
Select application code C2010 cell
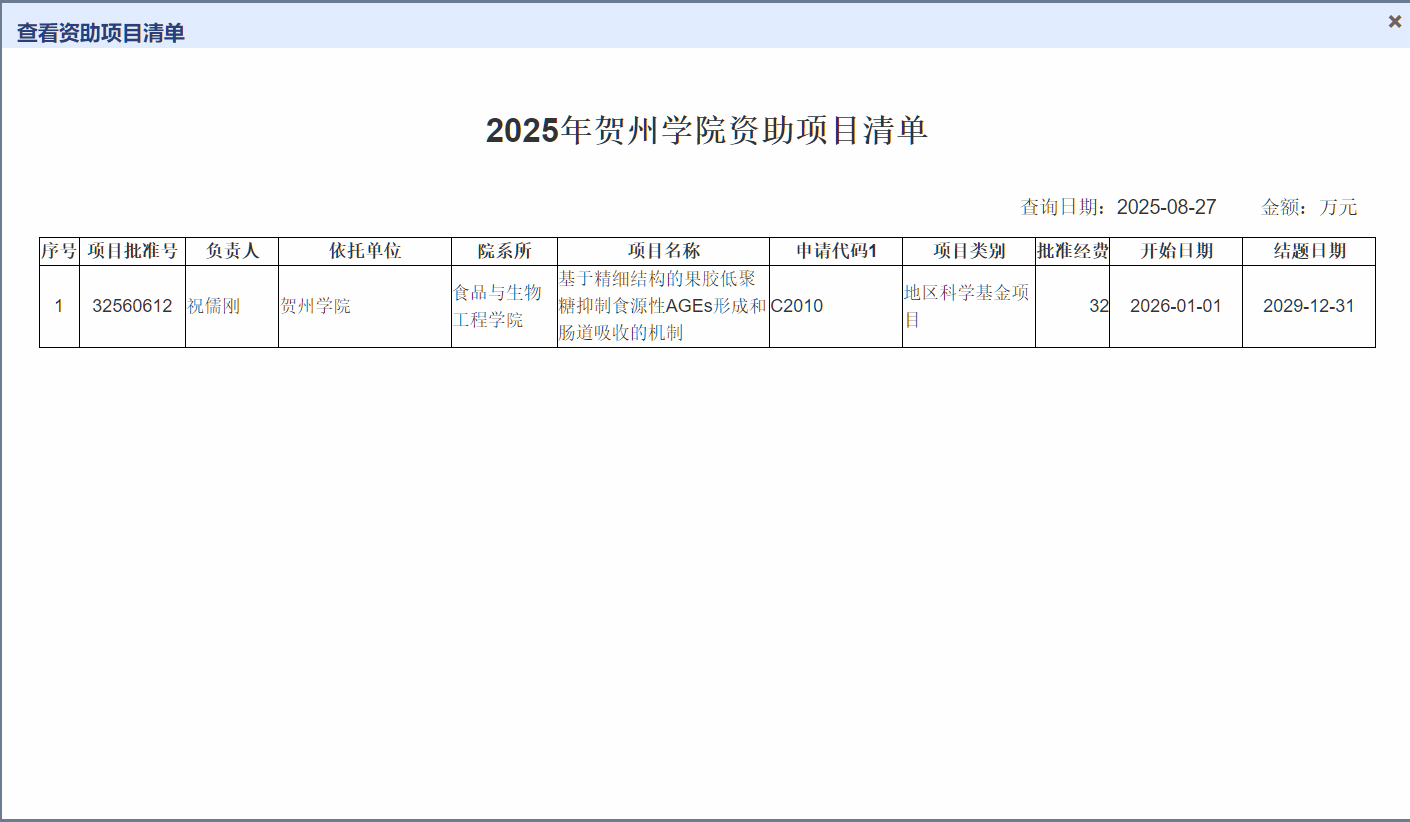coord(836,306)
